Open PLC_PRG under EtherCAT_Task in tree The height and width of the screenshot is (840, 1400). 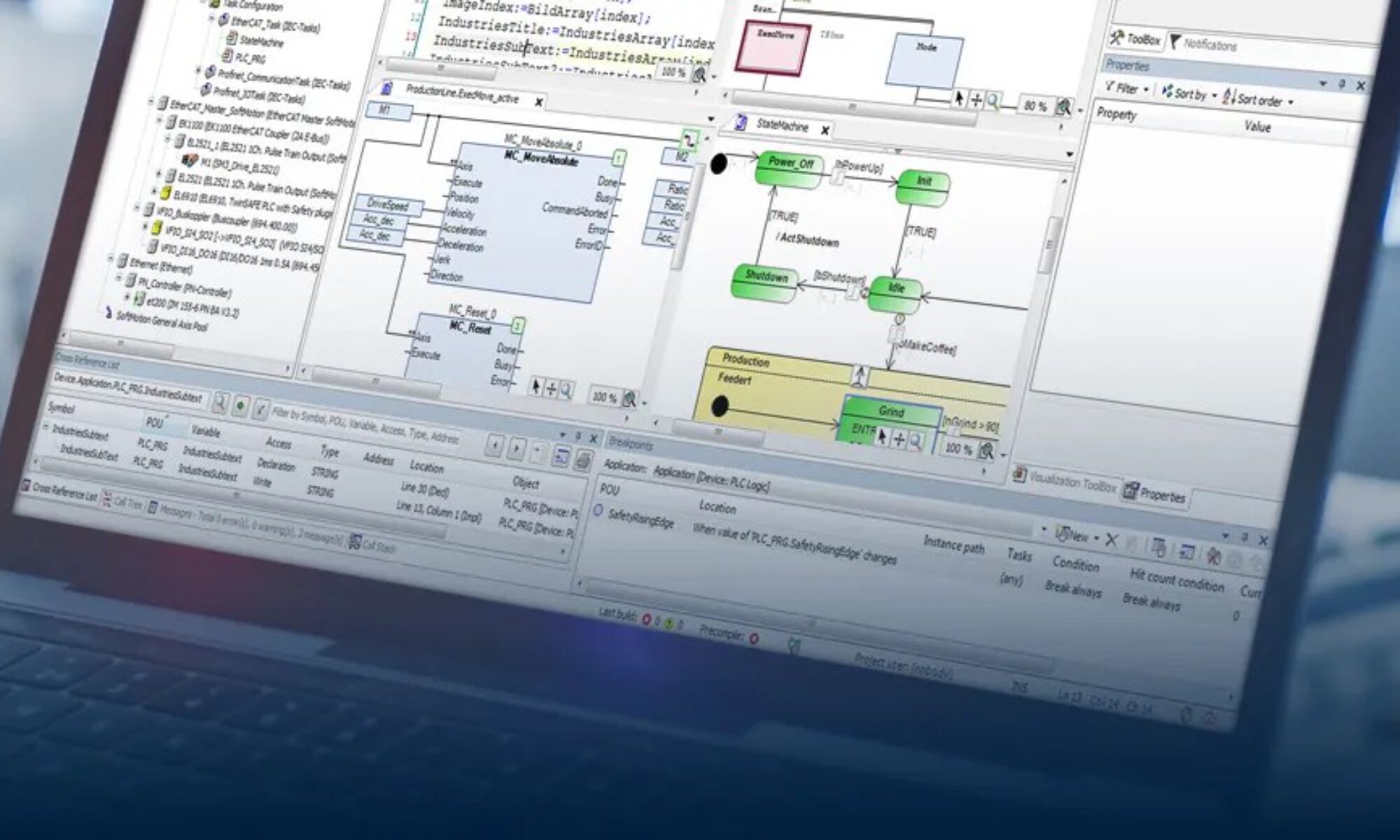[x=244, y=57]
